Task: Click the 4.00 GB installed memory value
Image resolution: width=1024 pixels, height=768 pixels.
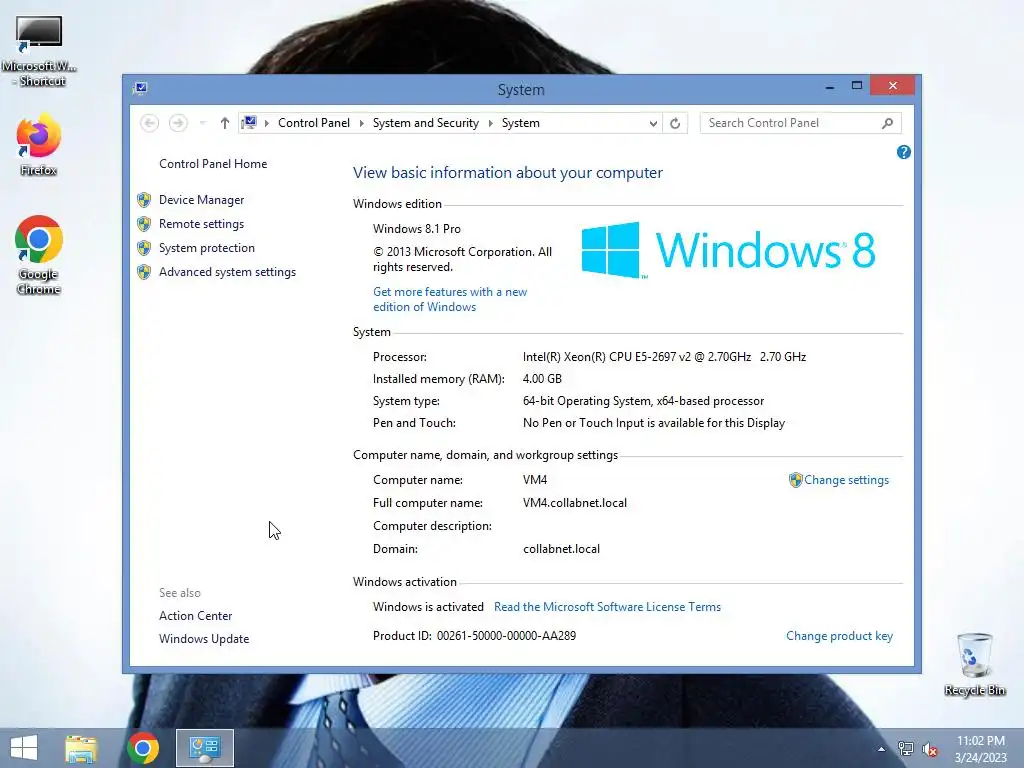Action: point(542,379)
